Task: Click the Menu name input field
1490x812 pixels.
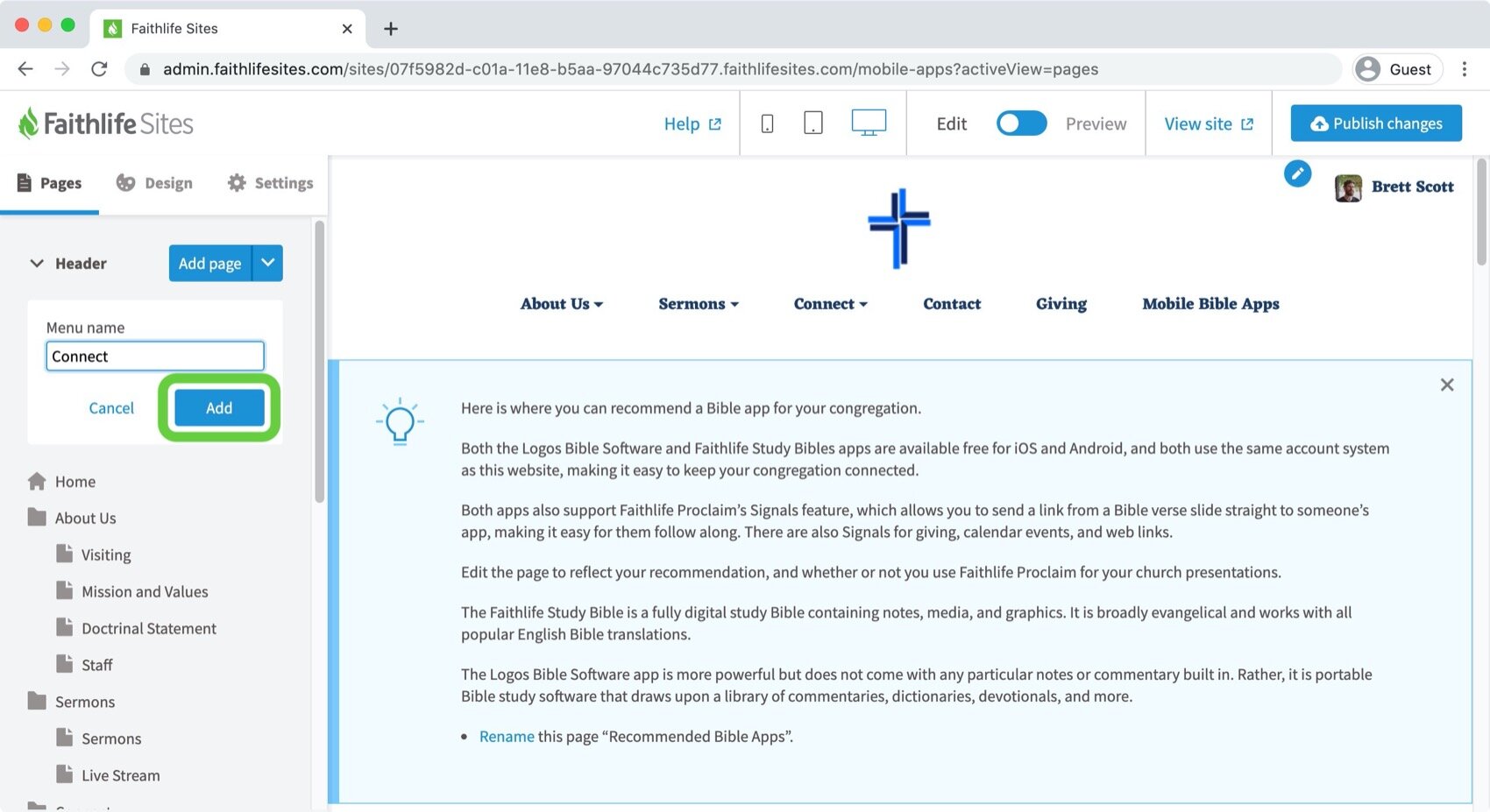Action: tap(155, 357)
